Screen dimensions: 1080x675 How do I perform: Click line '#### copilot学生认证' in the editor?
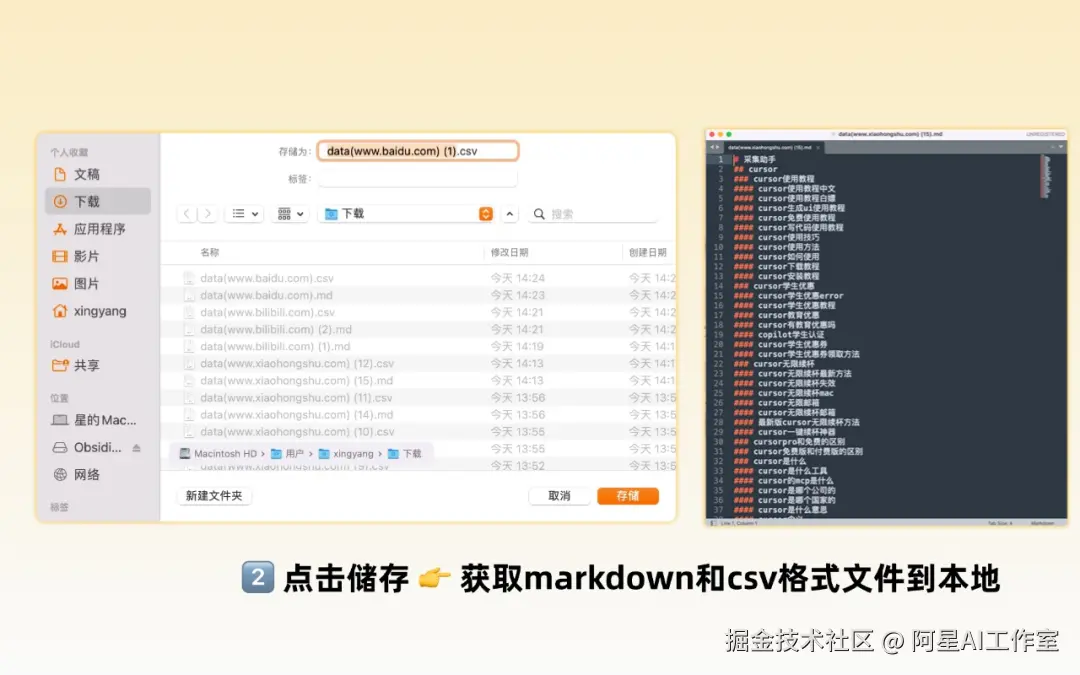[779, 335]
